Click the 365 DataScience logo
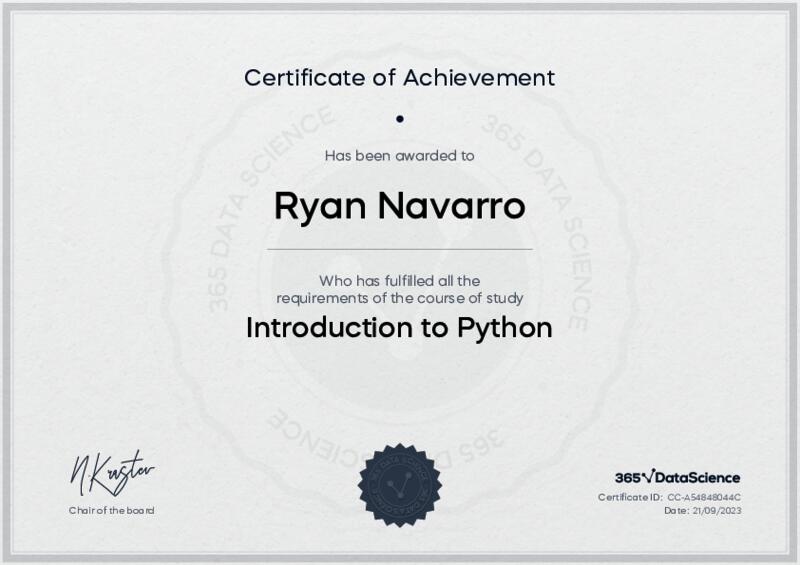 point(677,477)
